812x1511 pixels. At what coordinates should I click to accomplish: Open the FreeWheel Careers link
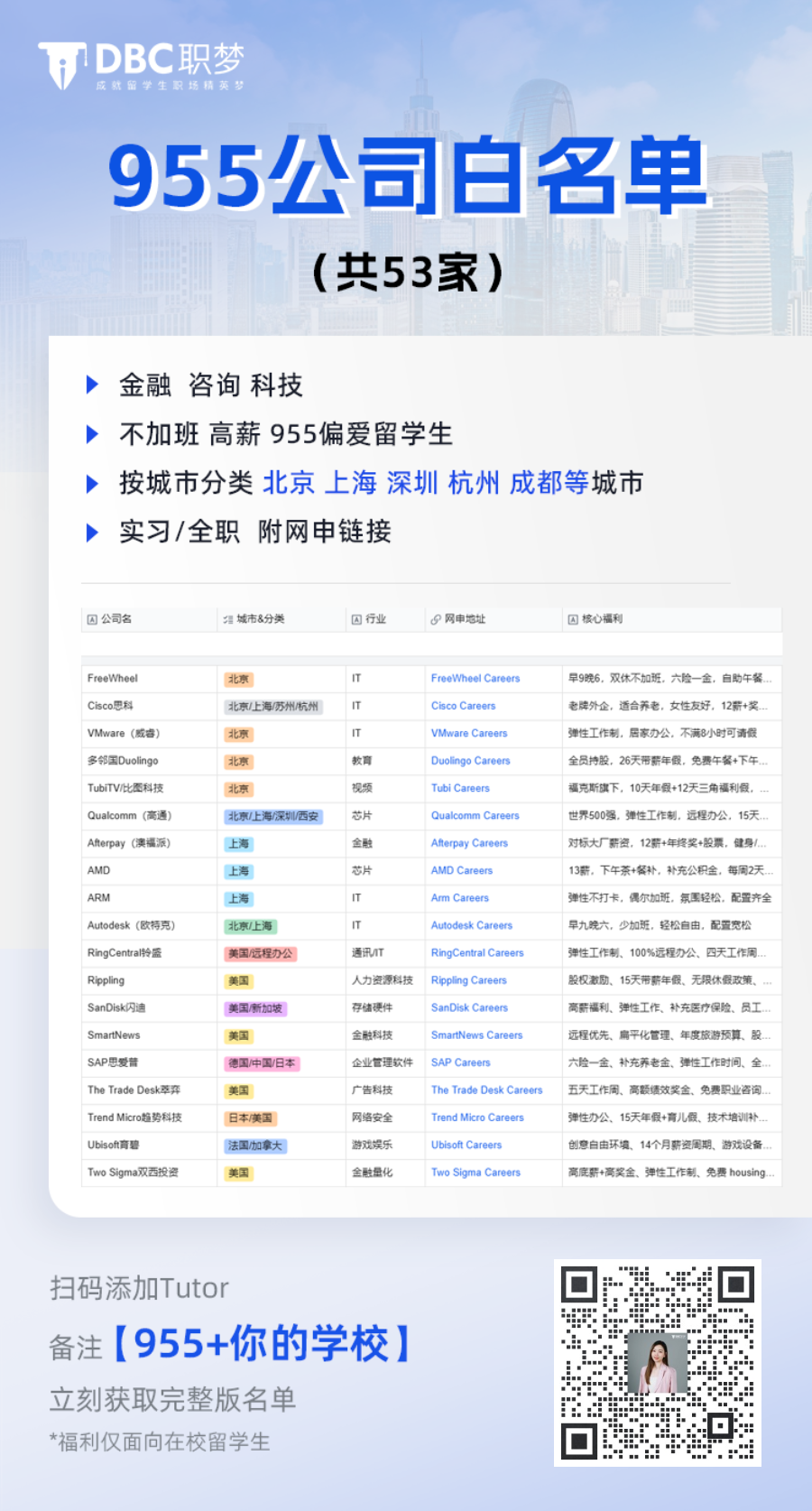475,679
